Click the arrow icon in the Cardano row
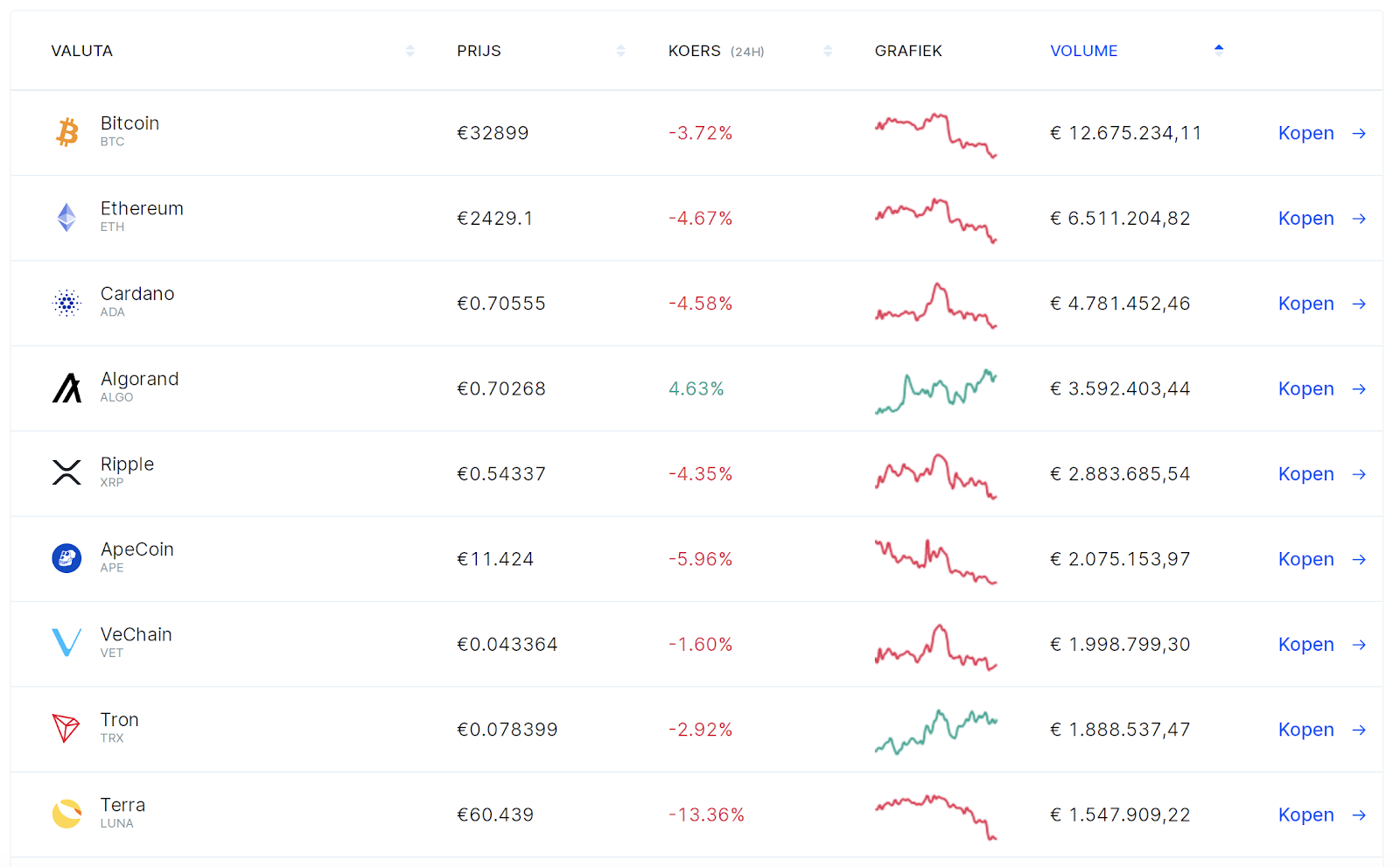This screenshot has height=867, width=1400. [x=1359, y=304]
